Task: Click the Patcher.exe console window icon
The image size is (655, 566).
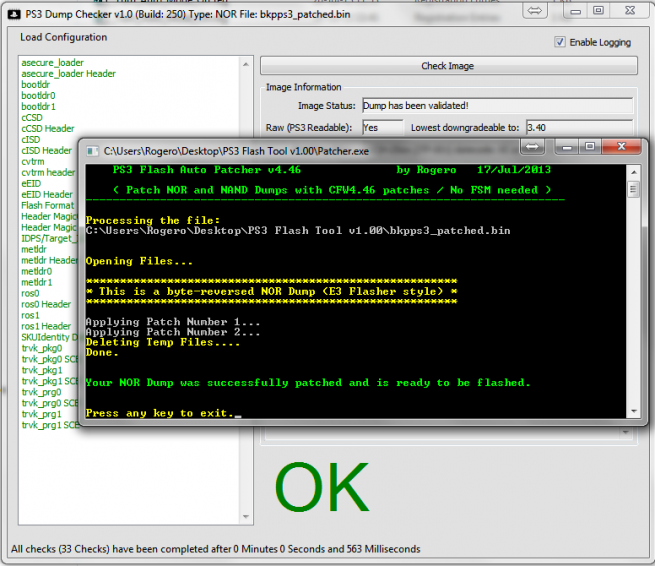Action: 92,151
